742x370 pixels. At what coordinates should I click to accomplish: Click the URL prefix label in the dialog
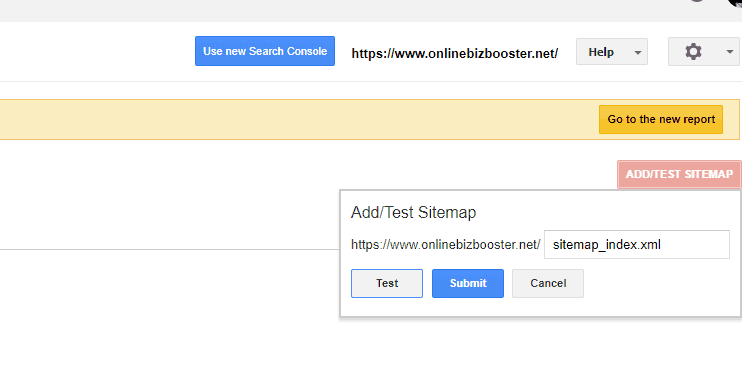(x=445, y=245)
